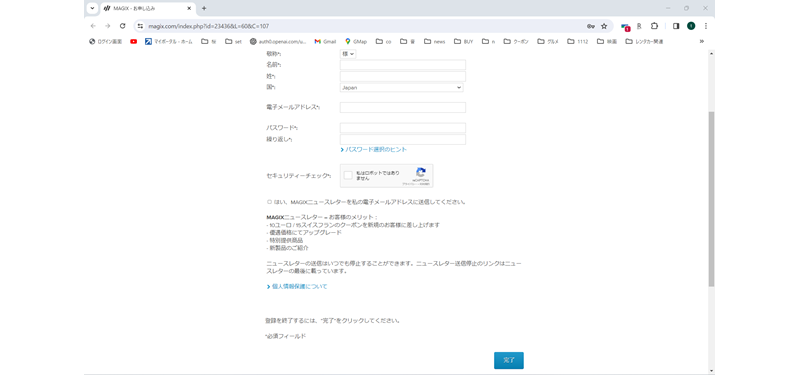Go back to the previous page
Screen dimensions: 800x375
tap(93, 26)
